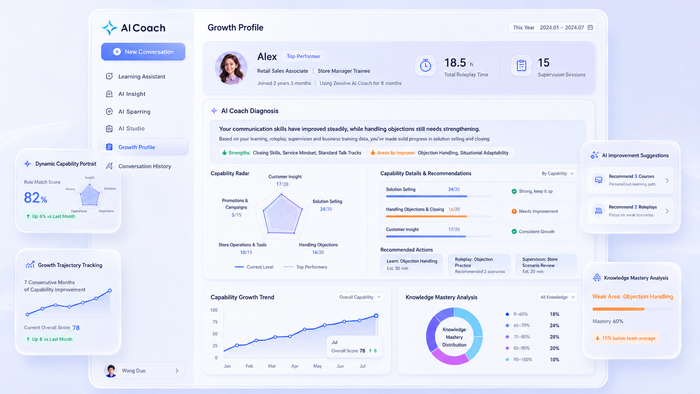Click the Capability Radar pentagon chart
Viewport: 700px width, 394px height.
pos(281,215)
